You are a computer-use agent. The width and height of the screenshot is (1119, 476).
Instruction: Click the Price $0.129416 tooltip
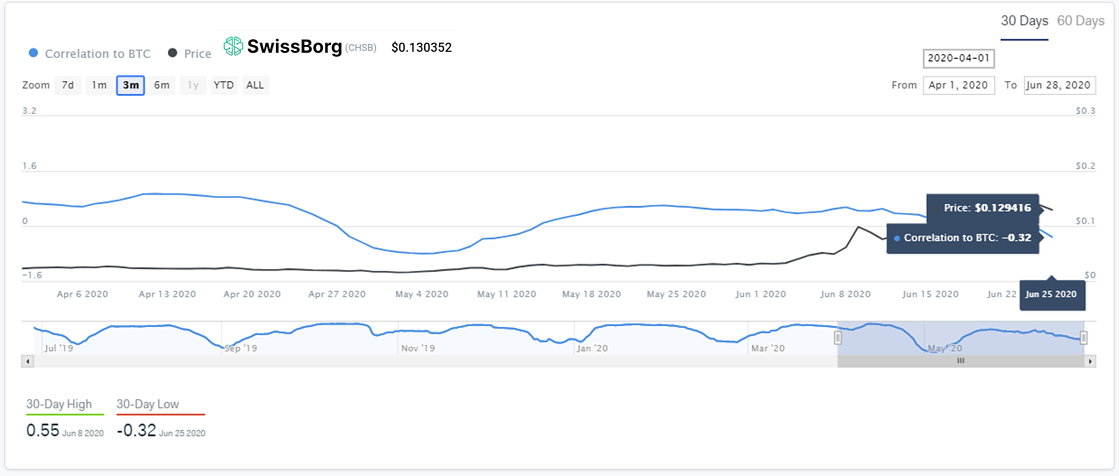(x=983, y=208)
